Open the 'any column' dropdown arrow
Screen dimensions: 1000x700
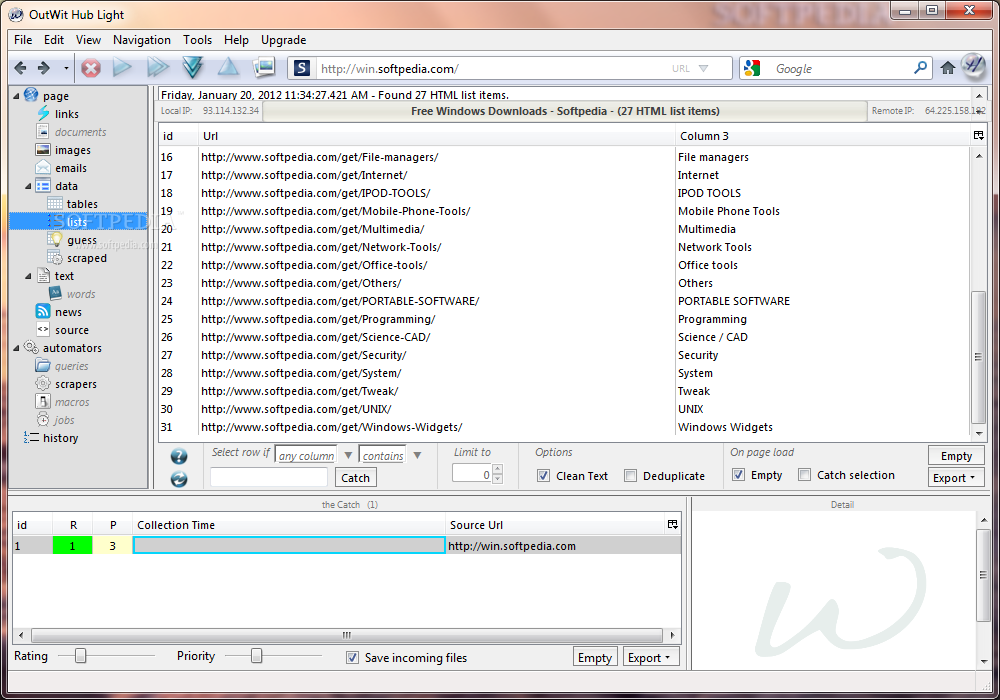pyautogui.click(x=348, y=455)
